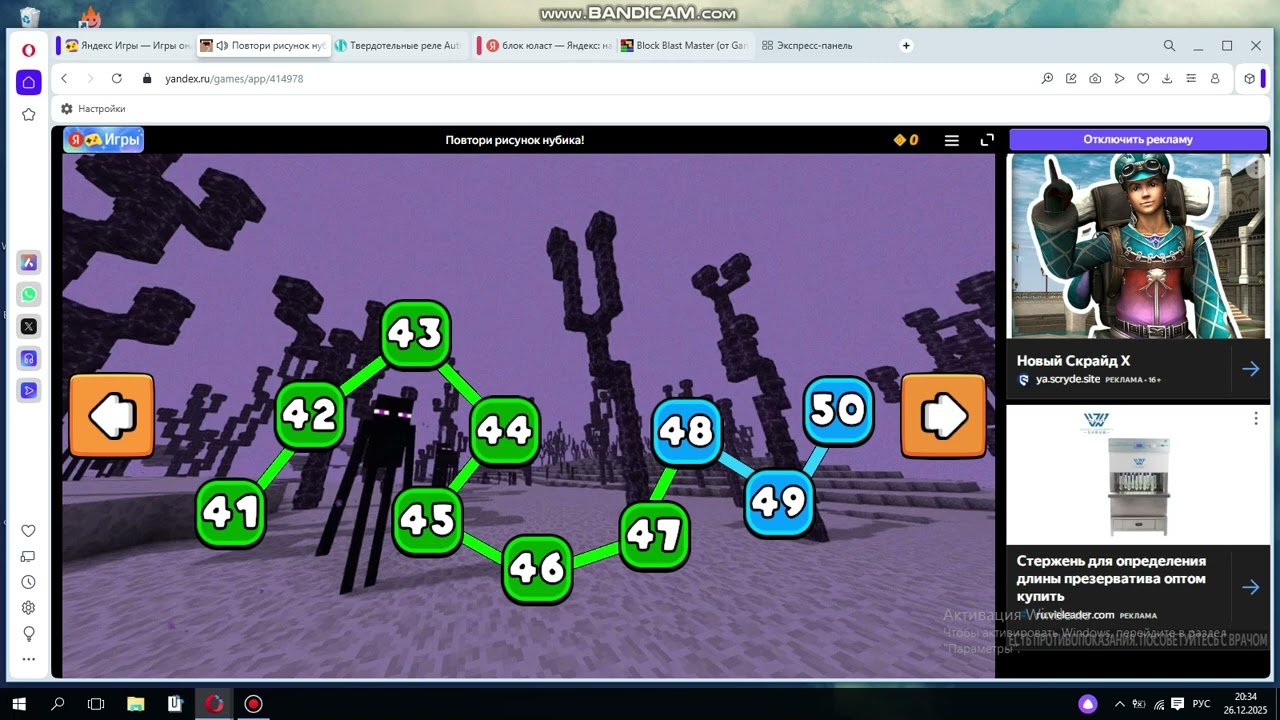Open the Yandex Games logo home

click(x=104, y=140)
